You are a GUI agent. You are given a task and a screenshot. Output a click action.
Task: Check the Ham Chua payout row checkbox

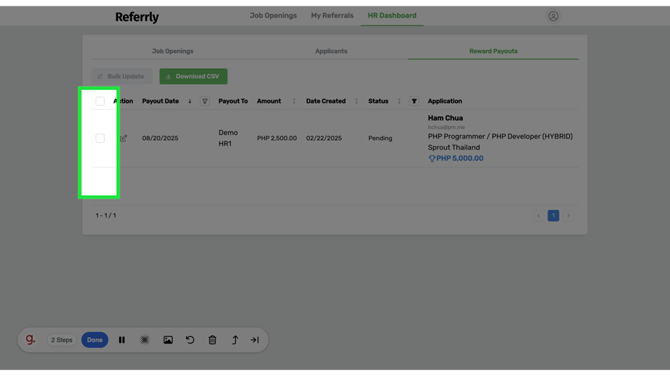pyautogui.click(x=100, y=138)
